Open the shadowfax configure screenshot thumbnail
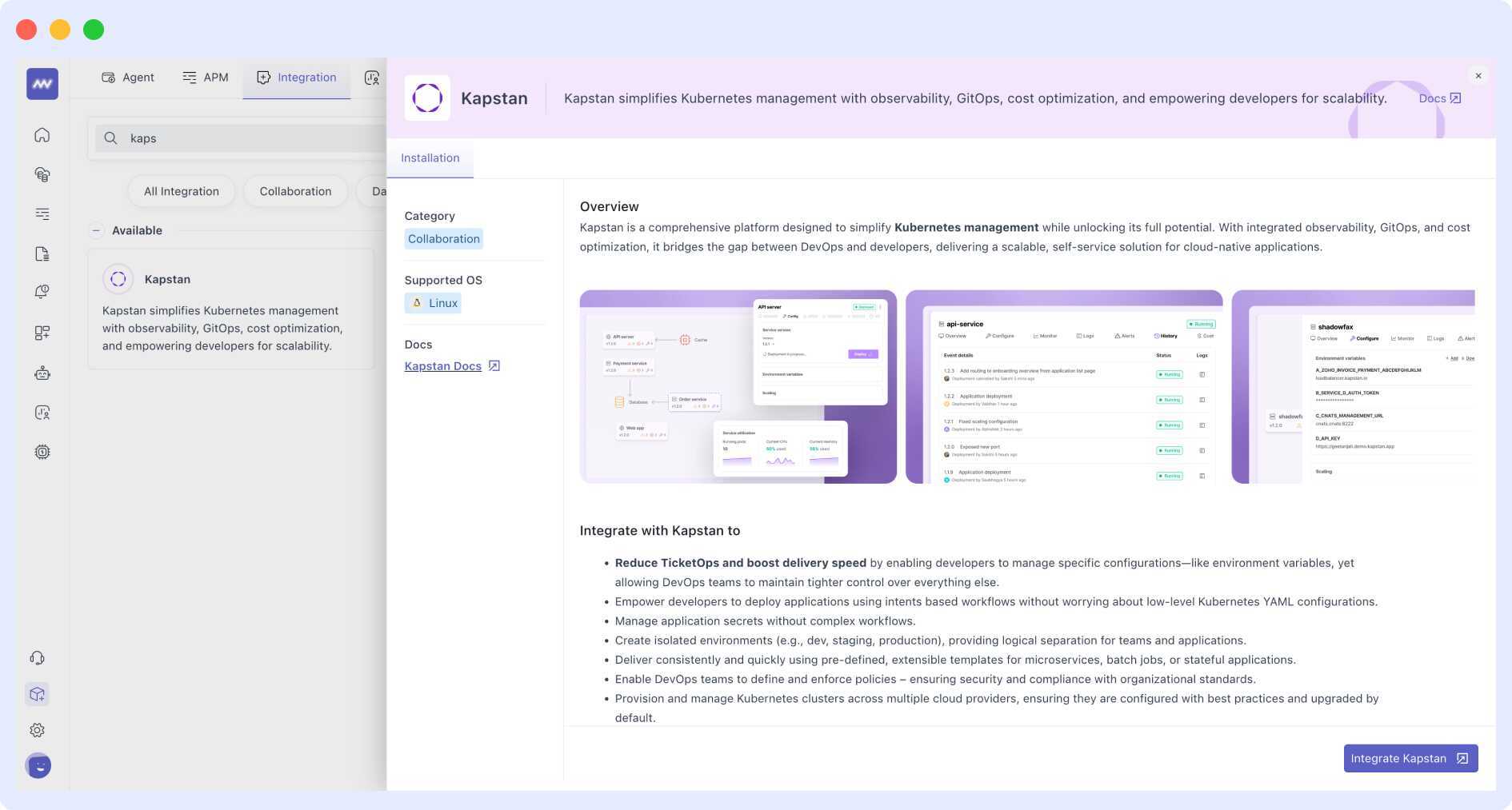The width and height of the screenshot is (1512, 810). (x=1353, y=387)
